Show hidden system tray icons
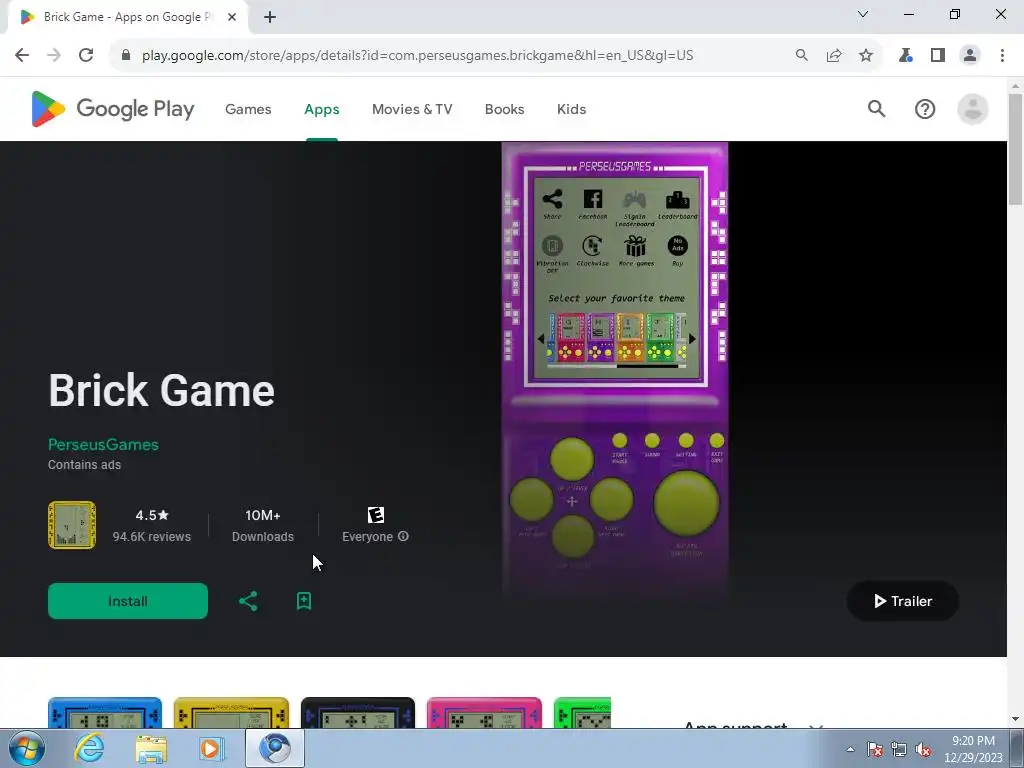Screen dimensions: 1024x768 point(850,749)
